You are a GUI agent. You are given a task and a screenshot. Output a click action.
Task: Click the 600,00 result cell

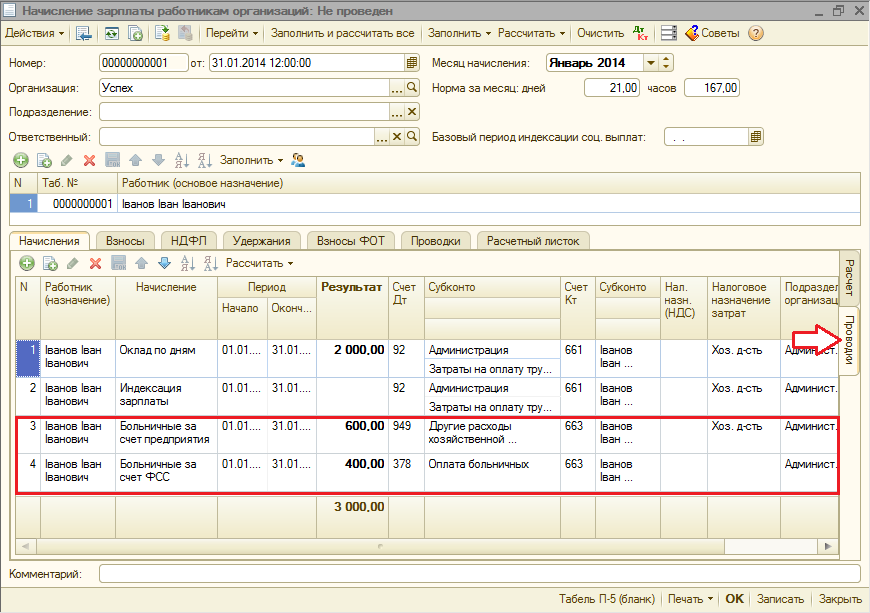[352, 434]
